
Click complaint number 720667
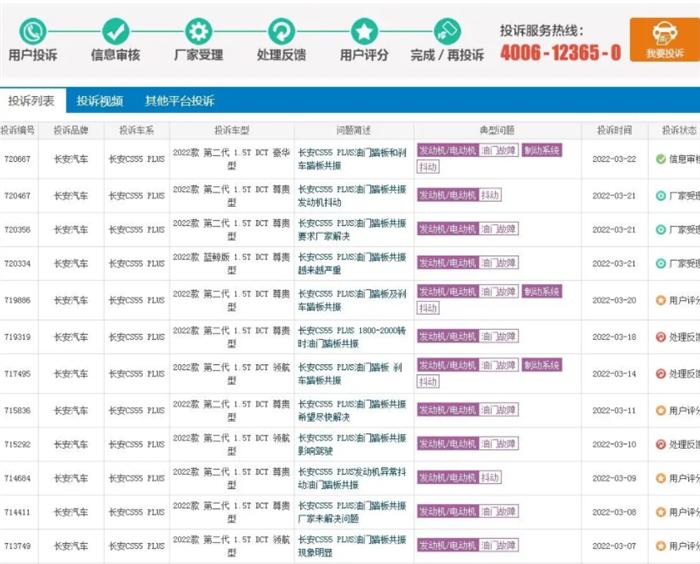(x=17, y=159)
